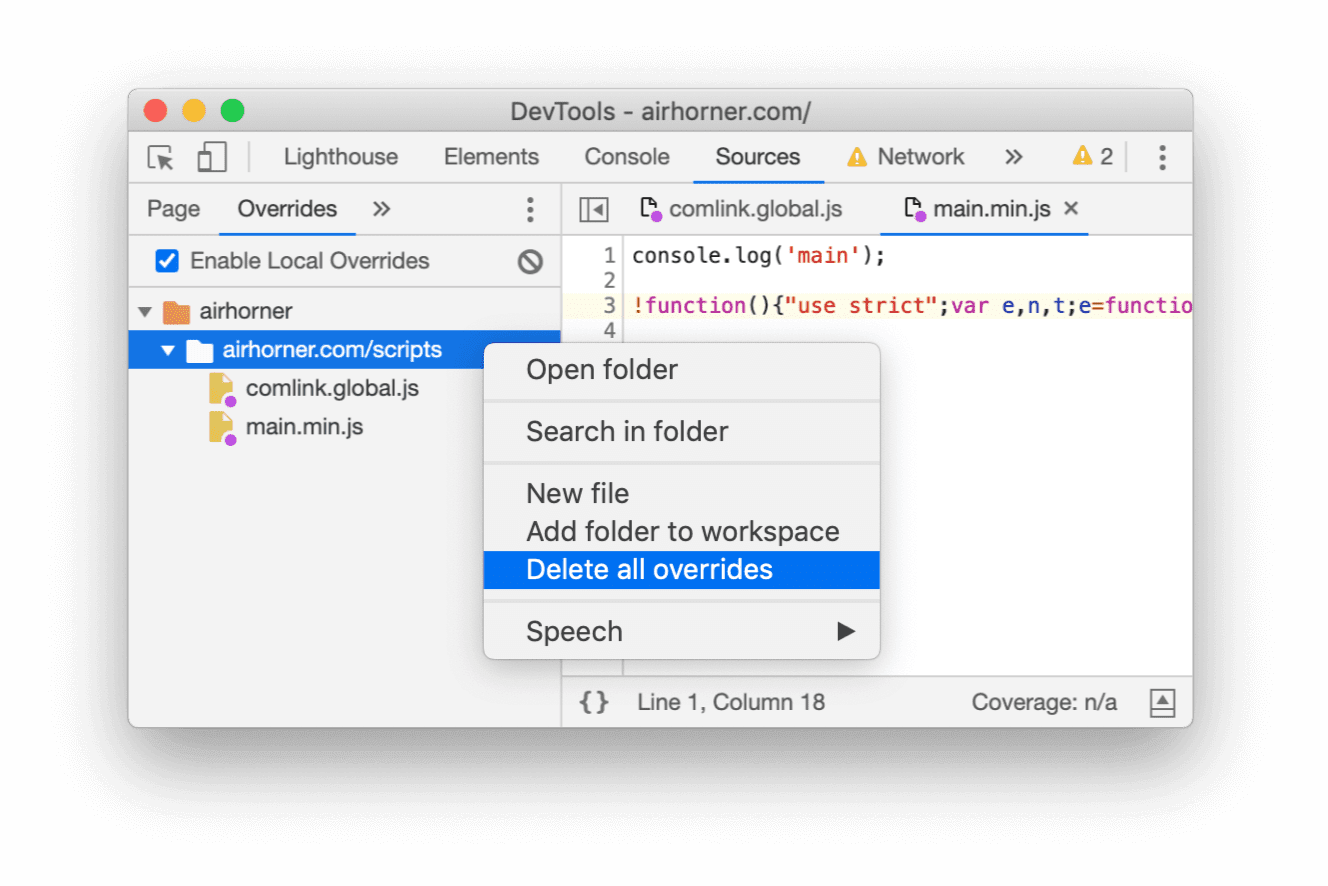Expand the hidden panels chevron next to Network

tap(1014, 157)
